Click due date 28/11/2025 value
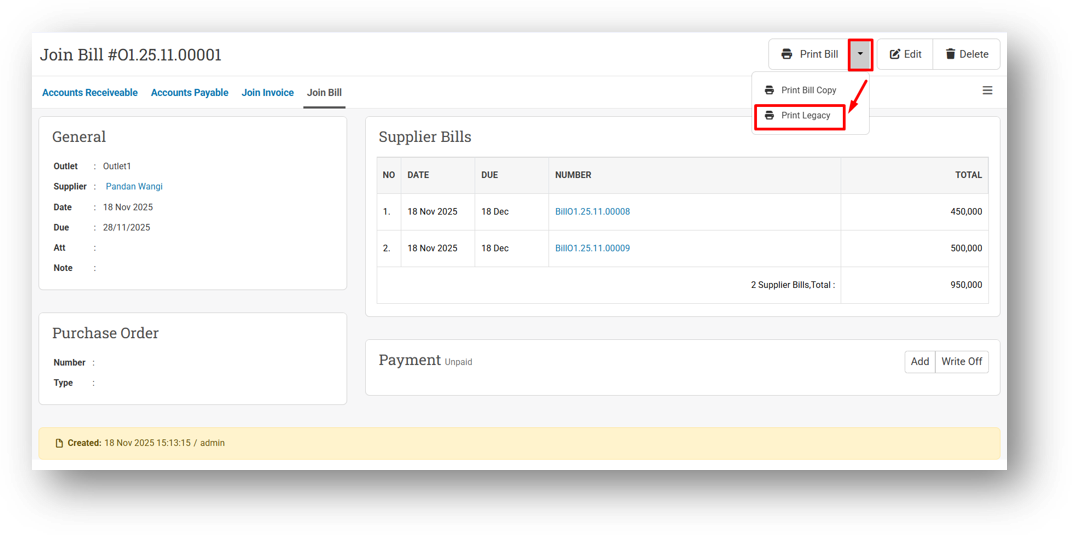 click(x=126, y=228)
